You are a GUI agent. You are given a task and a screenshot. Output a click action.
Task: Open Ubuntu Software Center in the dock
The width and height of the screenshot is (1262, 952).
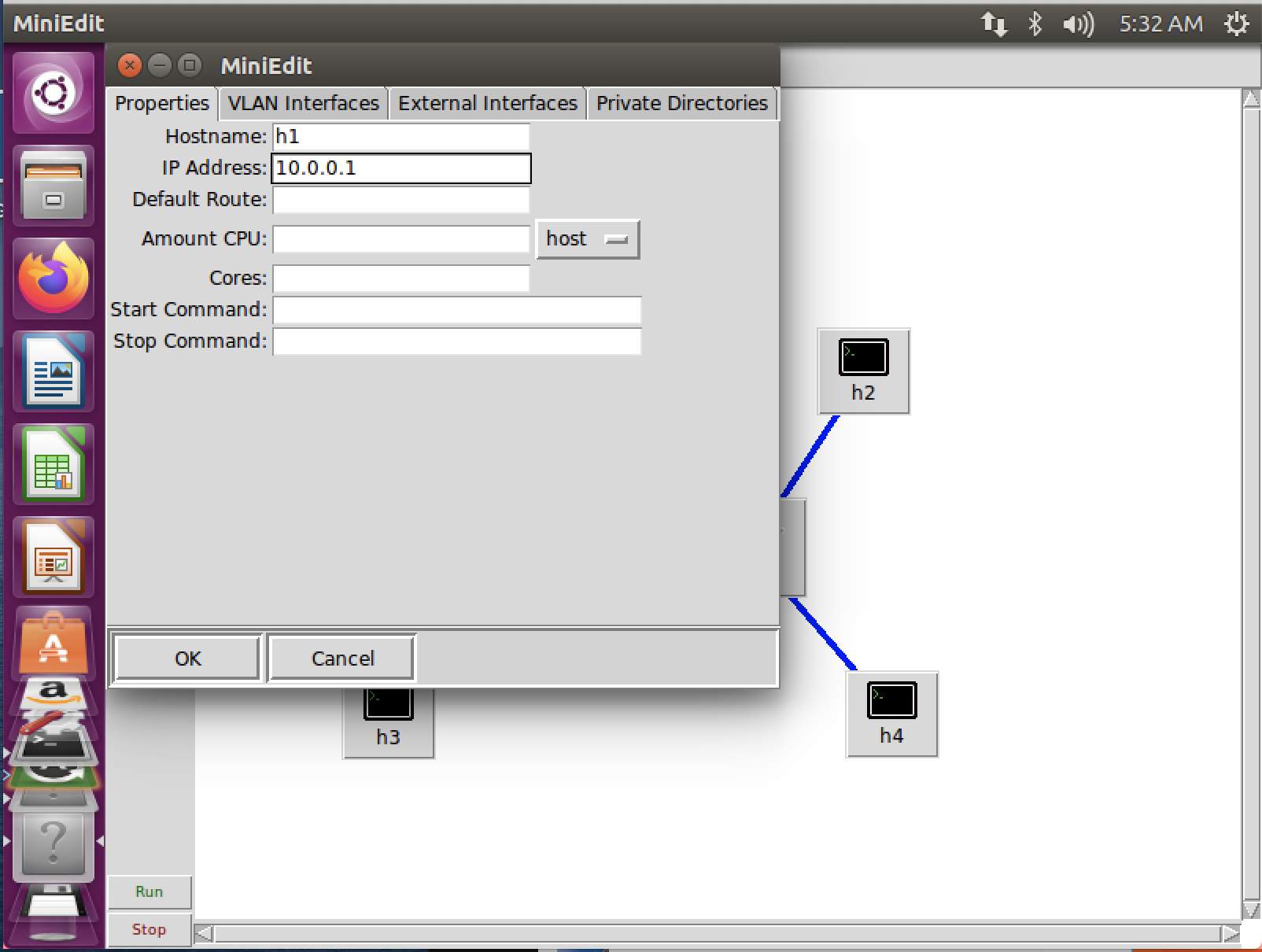click(54, 641)
